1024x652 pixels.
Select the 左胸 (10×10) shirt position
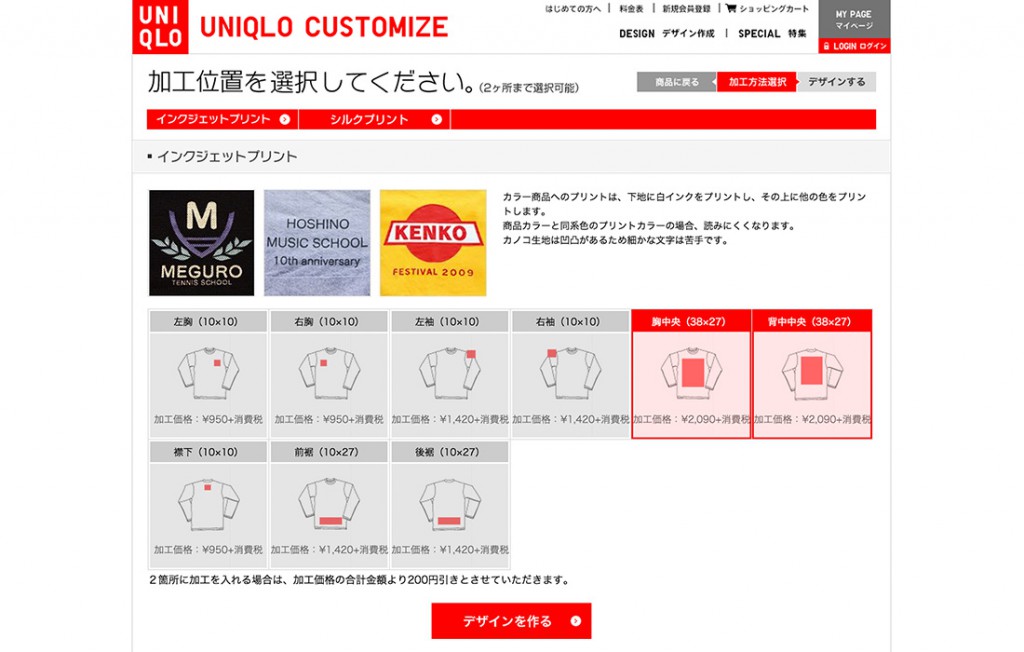coord(208,374)
